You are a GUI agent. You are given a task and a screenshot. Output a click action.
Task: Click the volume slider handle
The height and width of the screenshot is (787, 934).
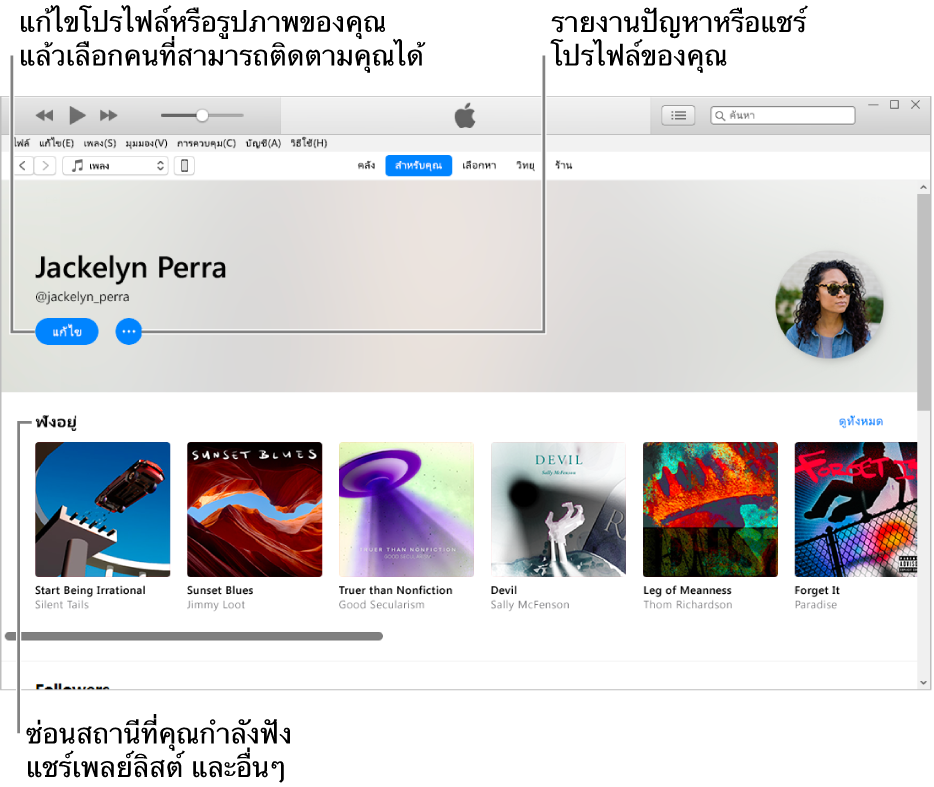tap(201, 115)
